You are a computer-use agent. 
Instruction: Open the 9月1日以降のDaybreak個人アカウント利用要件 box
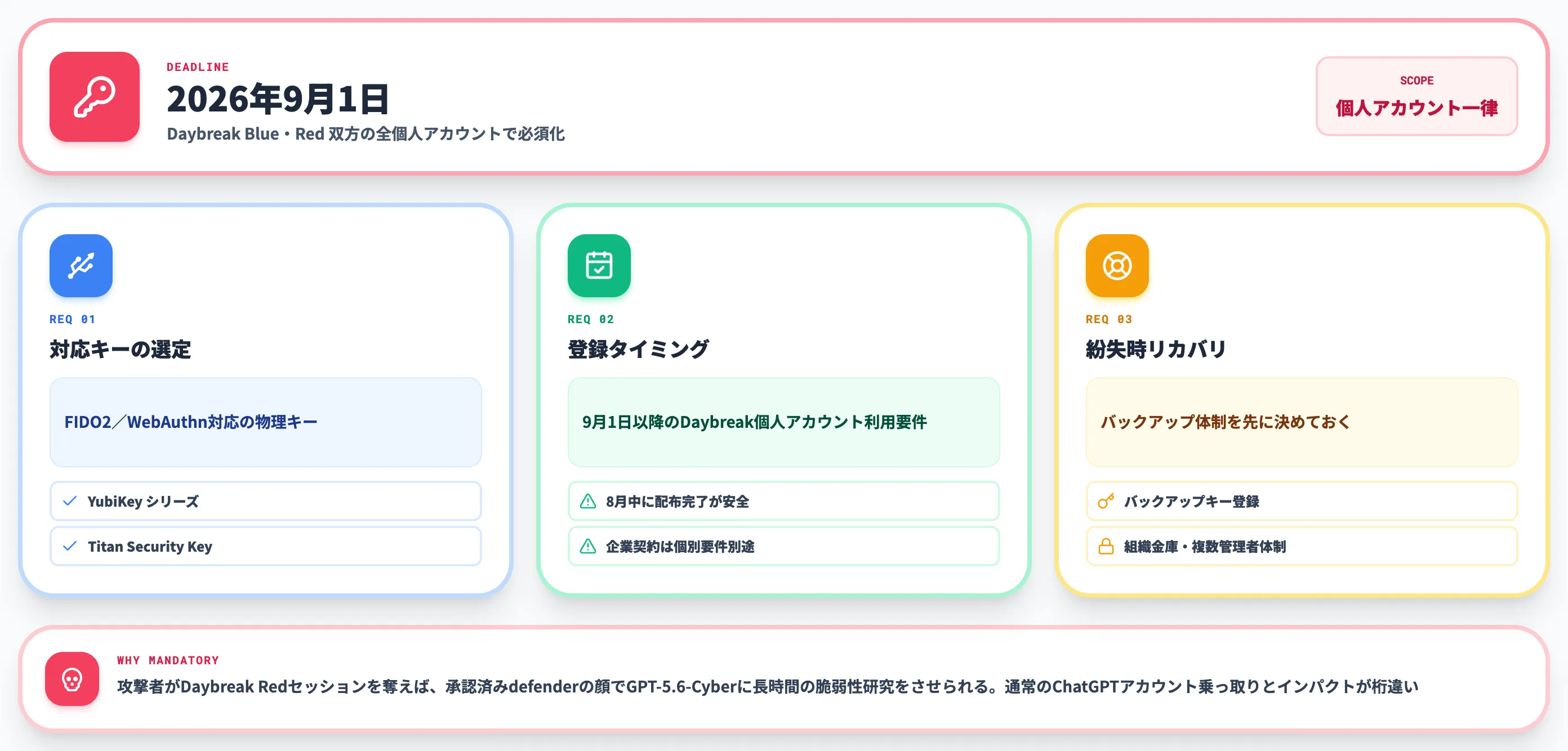tap(783, 422)
